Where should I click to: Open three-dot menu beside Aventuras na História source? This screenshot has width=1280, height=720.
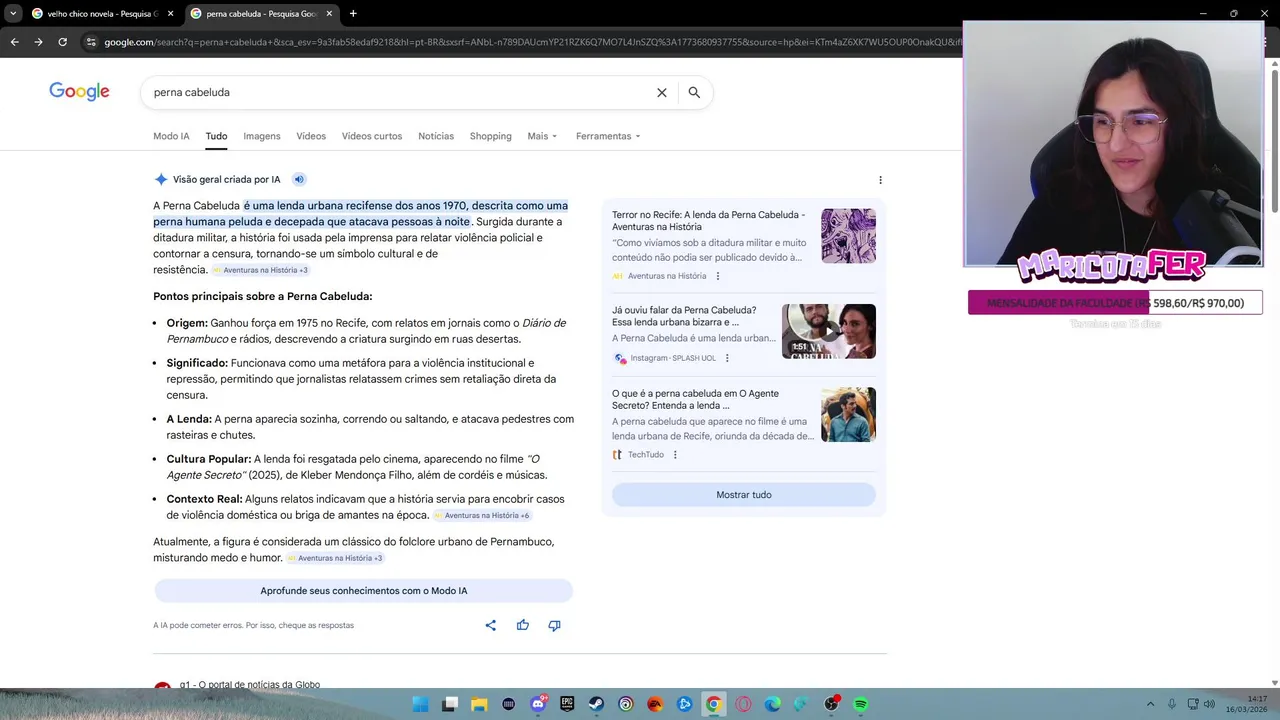click(717, 276)
